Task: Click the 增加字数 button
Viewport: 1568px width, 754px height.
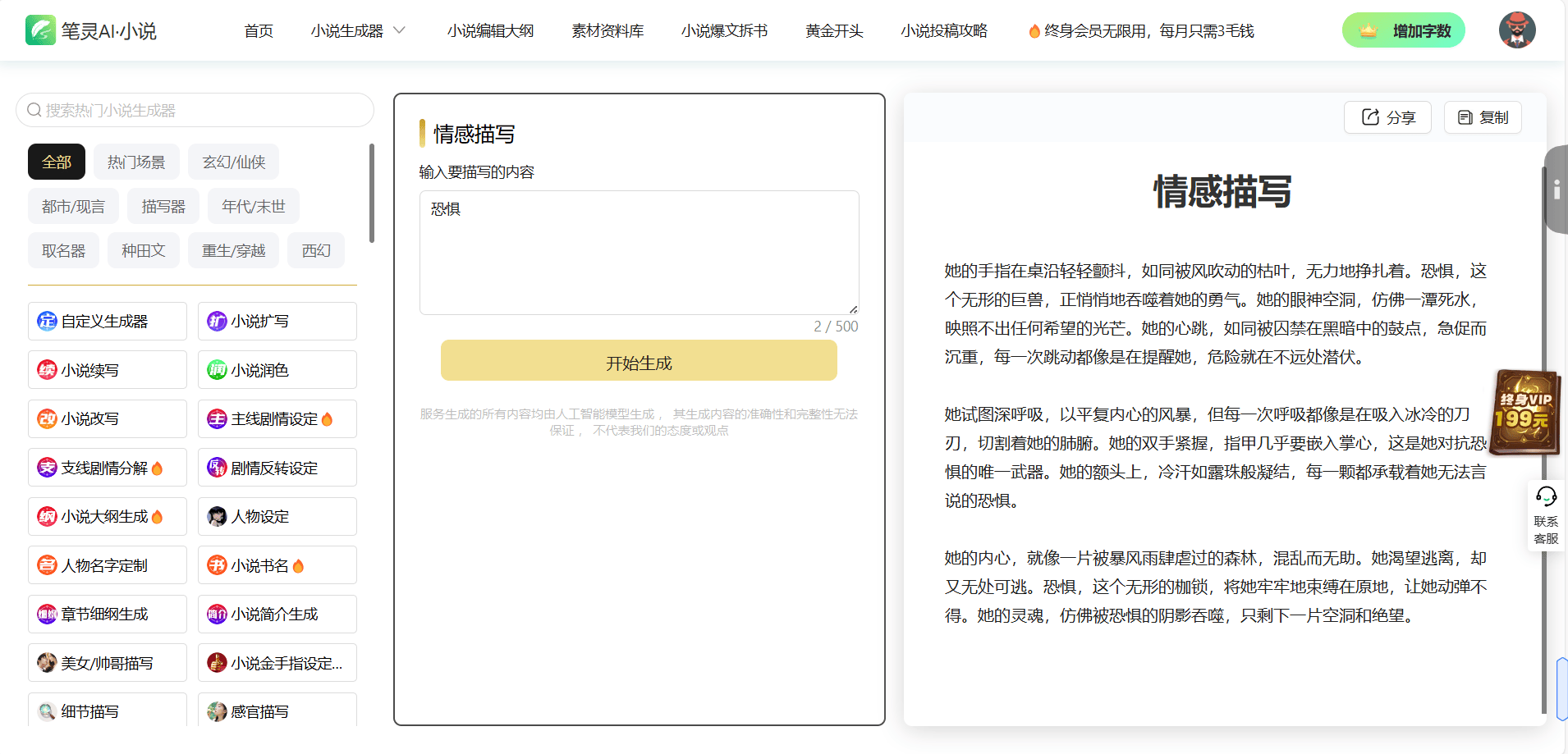Action: click(x=1404, y=30)
